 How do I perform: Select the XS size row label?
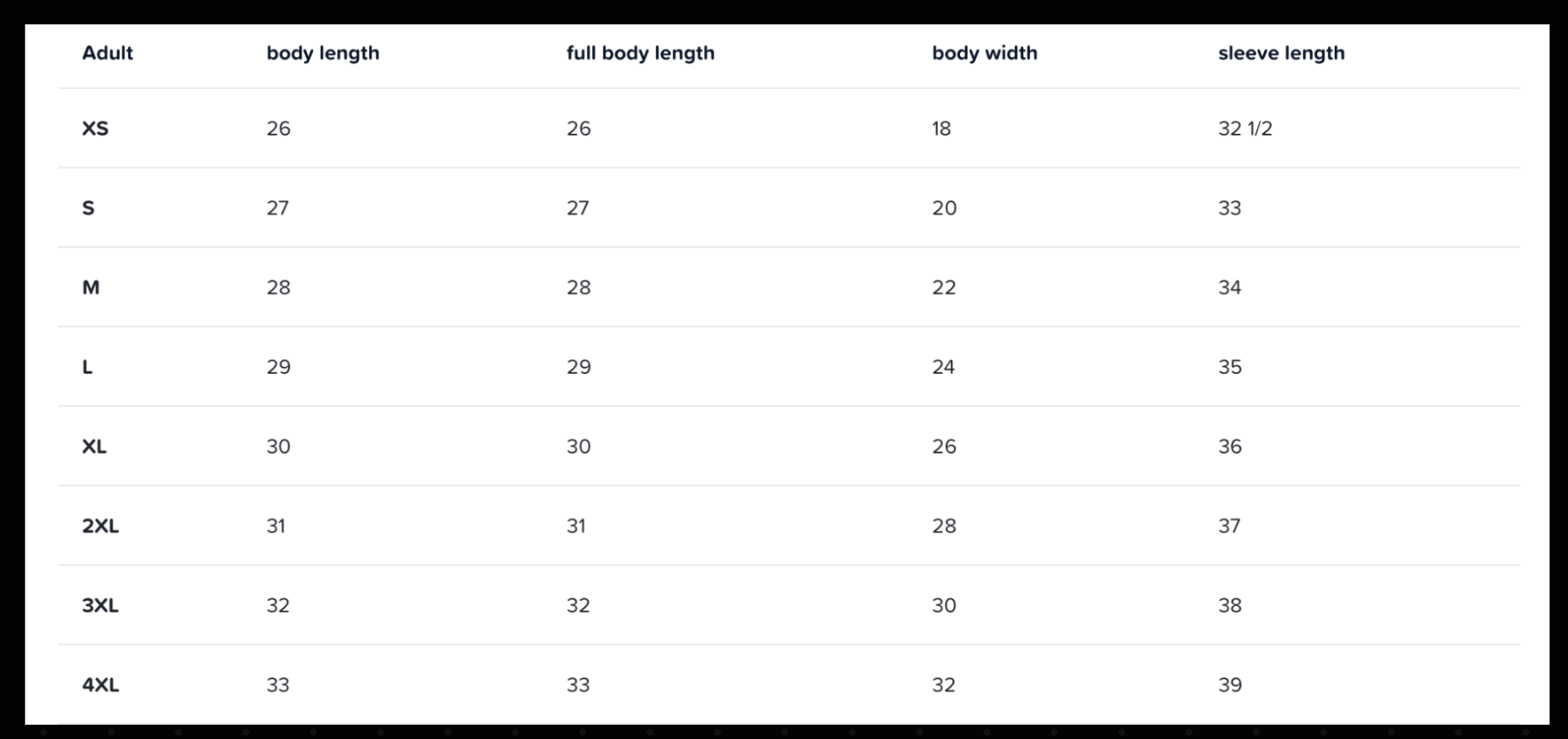tap(95, 129)
